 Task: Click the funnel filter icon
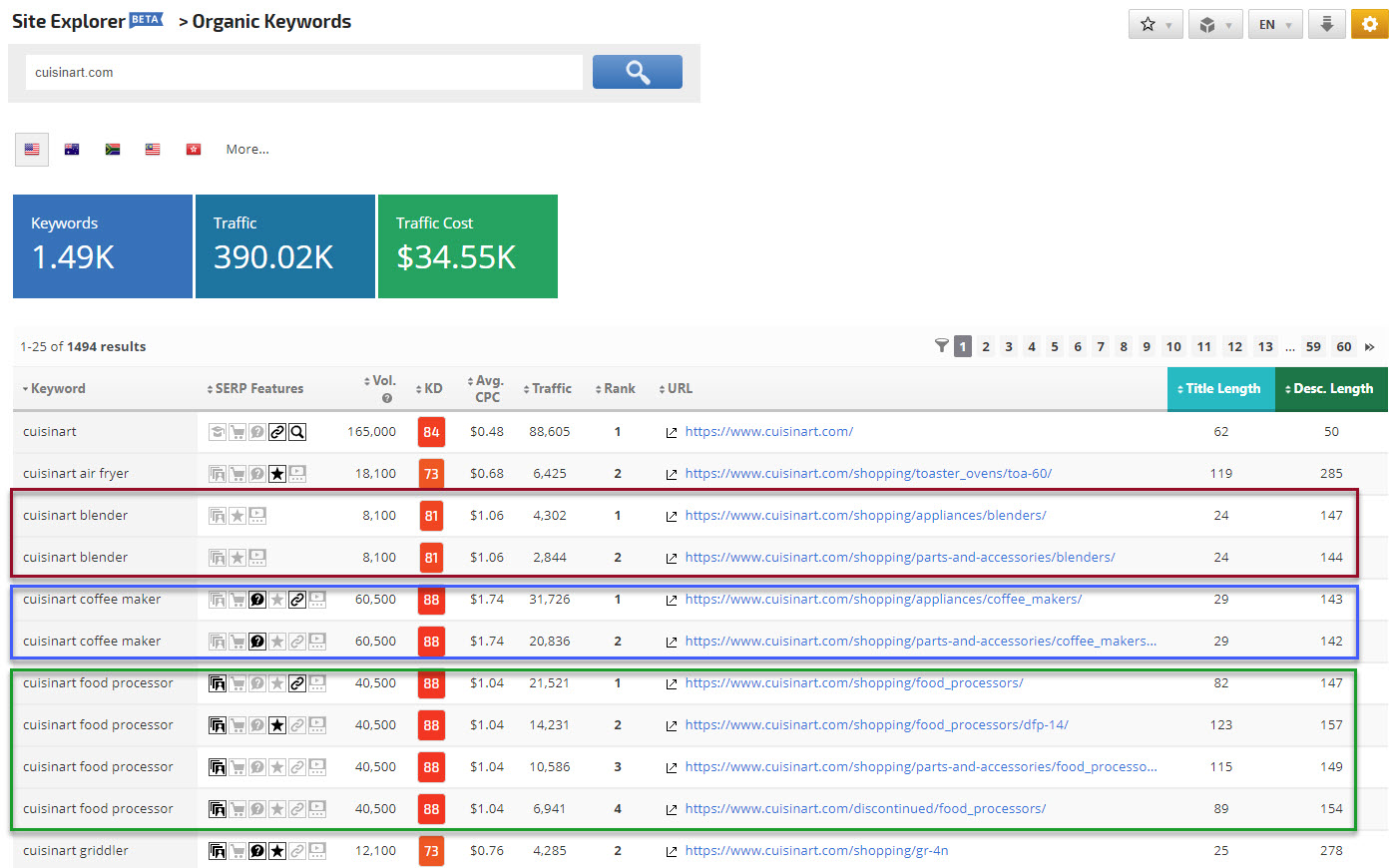coord(941,346)
